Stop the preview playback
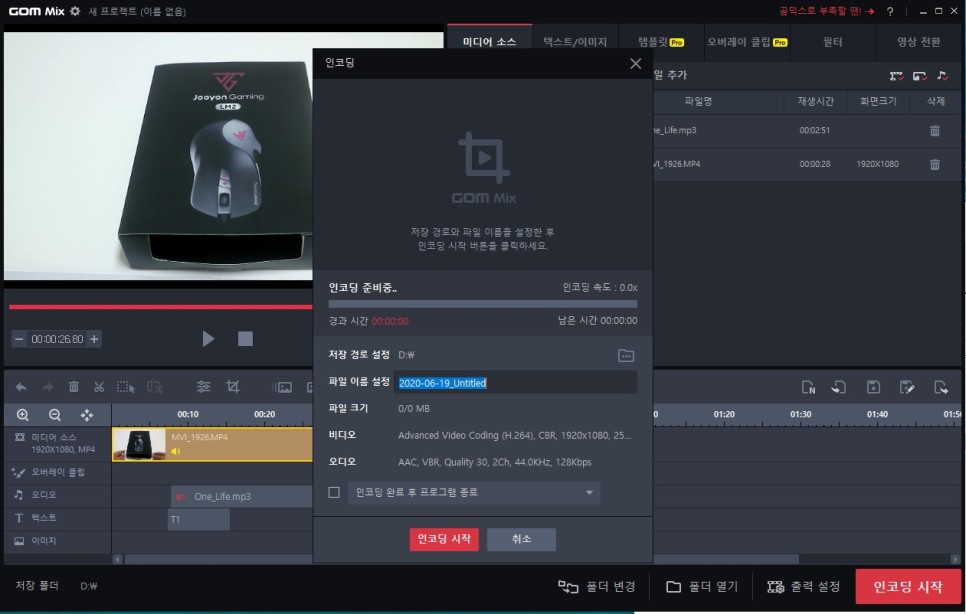Screen dimensions: 966x614 point(245,339)
